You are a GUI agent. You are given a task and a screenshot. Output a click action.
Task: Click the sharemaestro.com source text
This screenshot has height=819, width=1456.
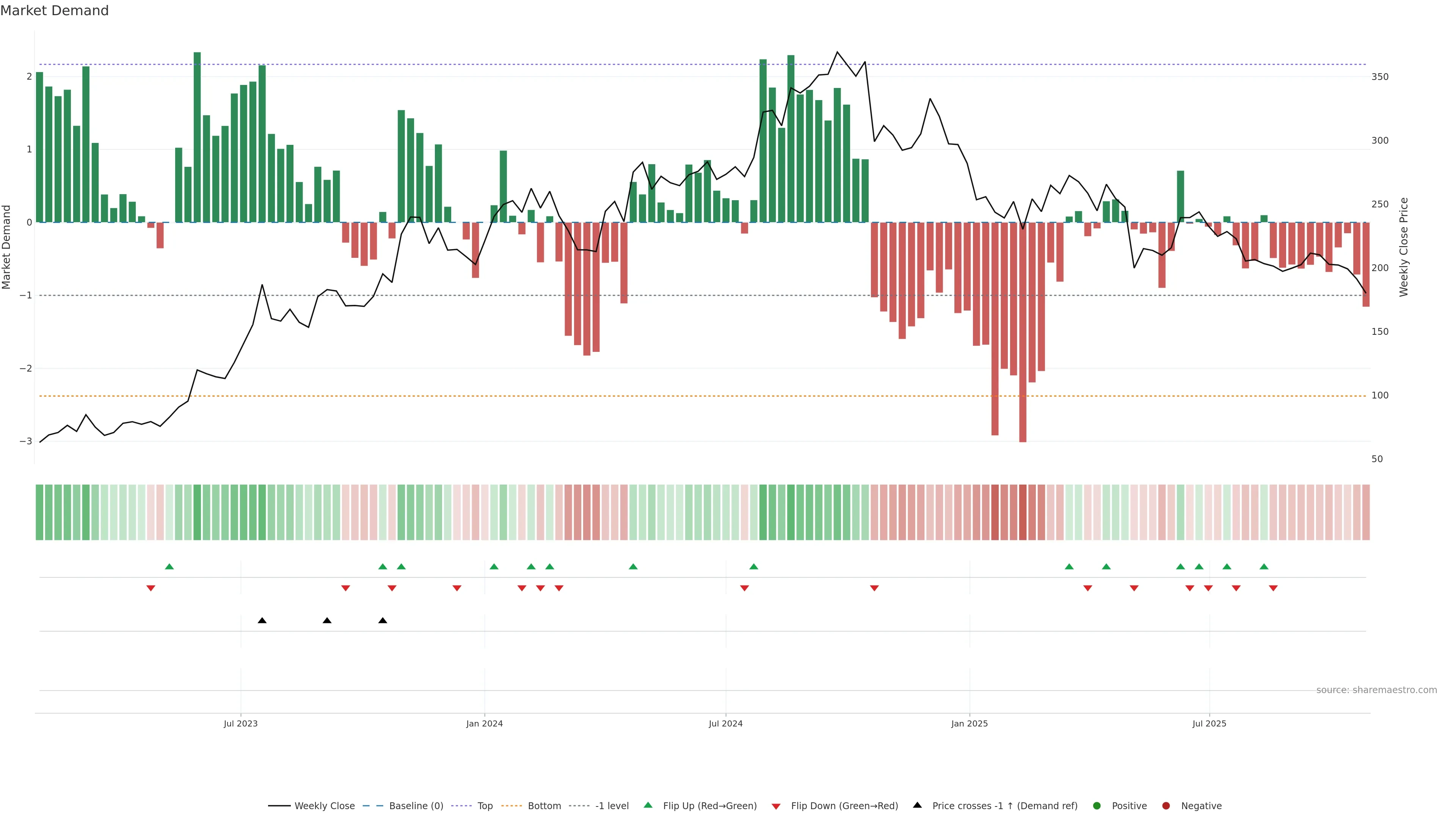point(1376,690)
